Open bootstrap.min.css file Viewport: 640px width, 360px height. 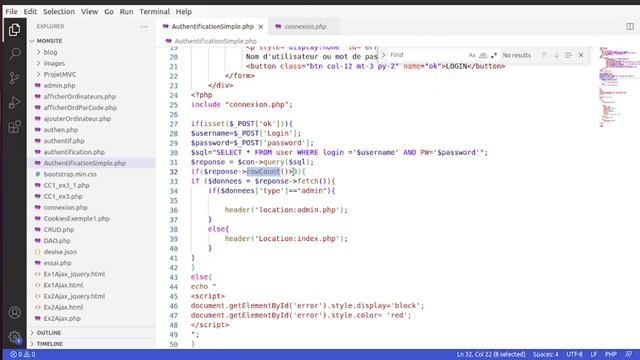70,174
